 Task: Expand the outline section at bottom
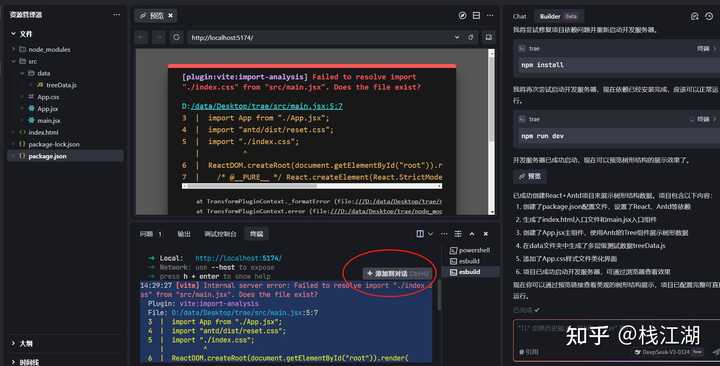(x=26, y=343)
